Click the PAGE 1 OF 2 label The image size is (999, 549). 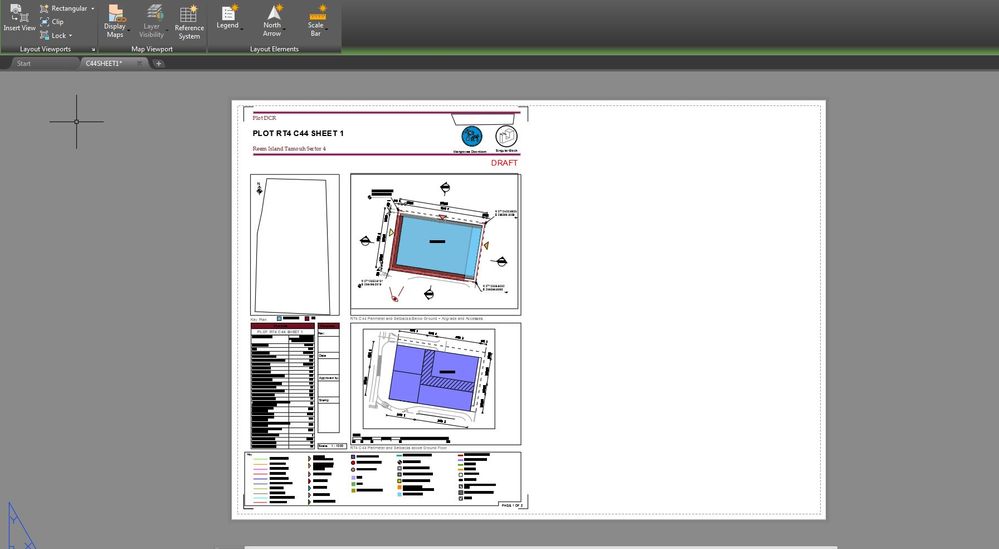[x=512, y=505]
